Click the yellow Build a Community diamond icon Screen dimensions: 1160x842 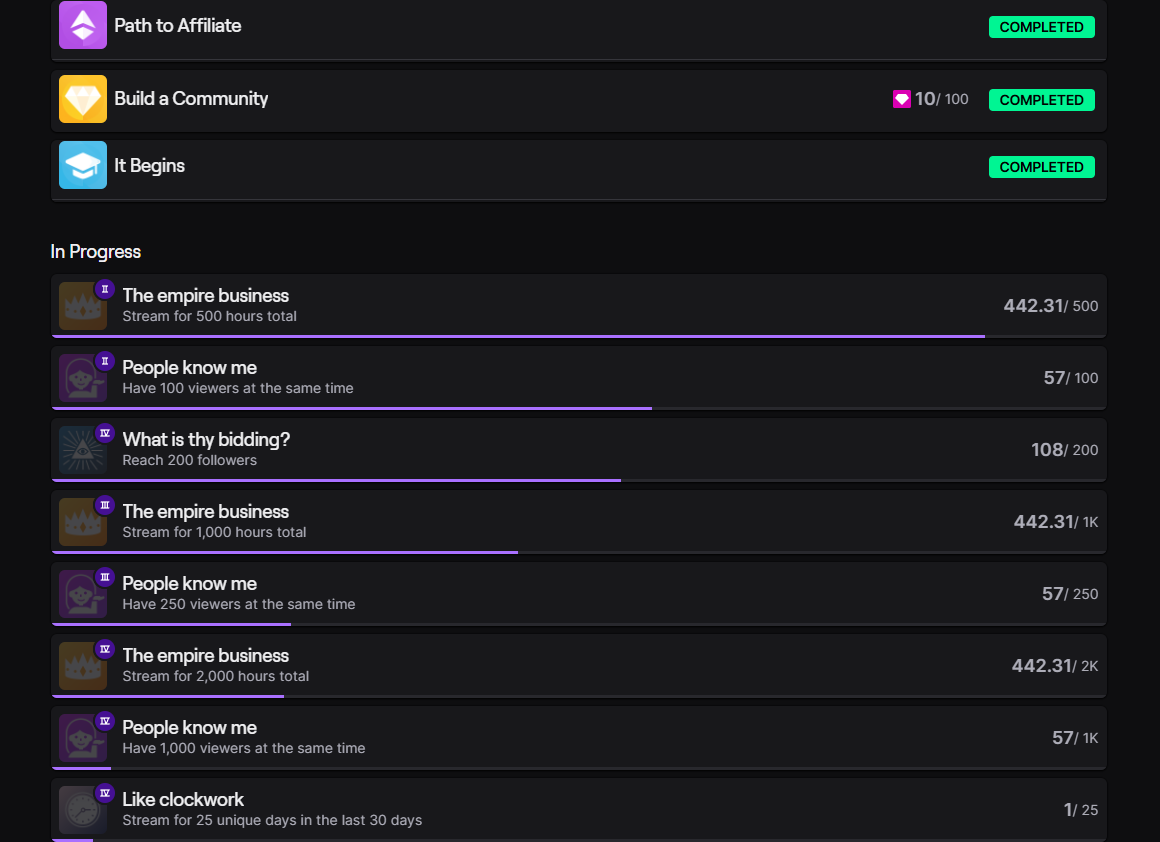(83, 99)
